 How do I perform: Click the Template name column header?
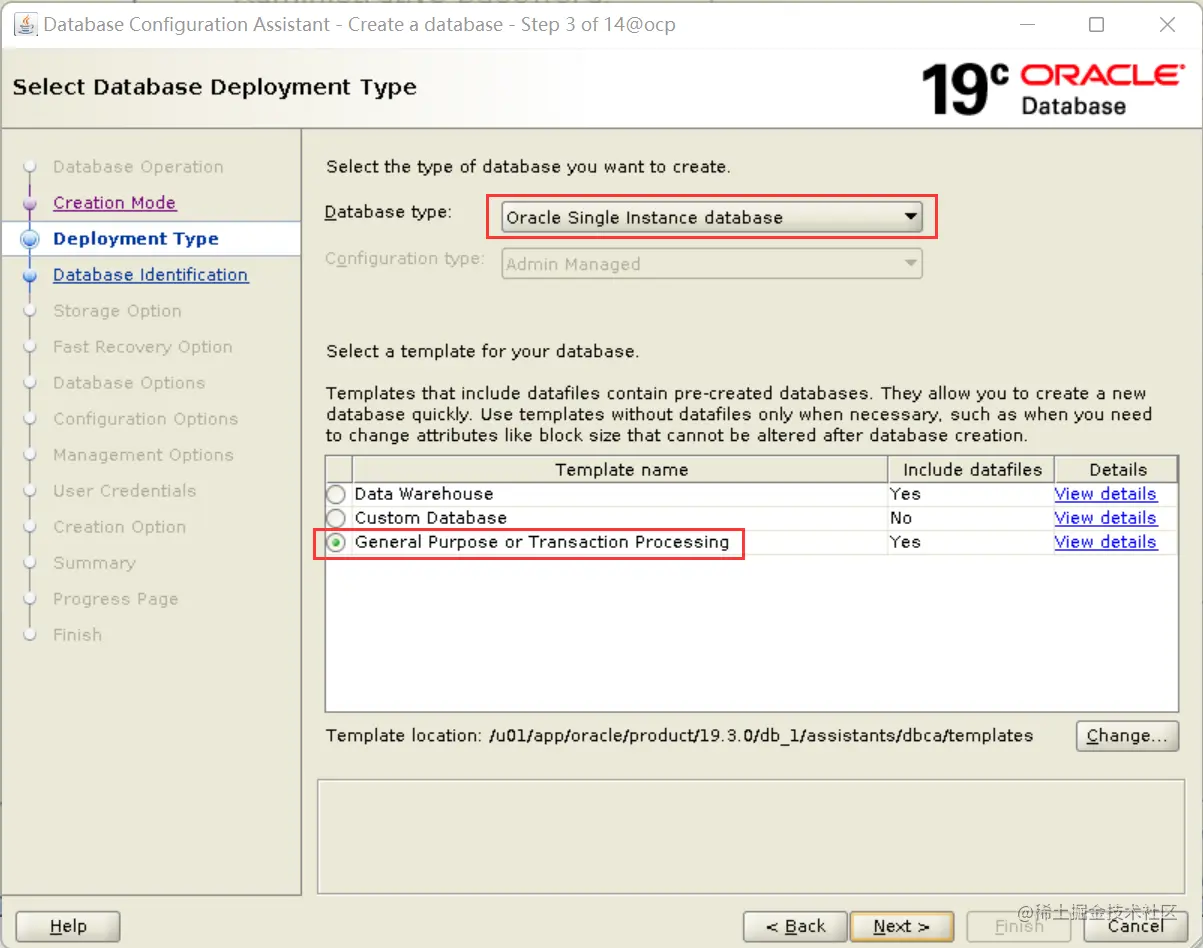tap(621, 469)
